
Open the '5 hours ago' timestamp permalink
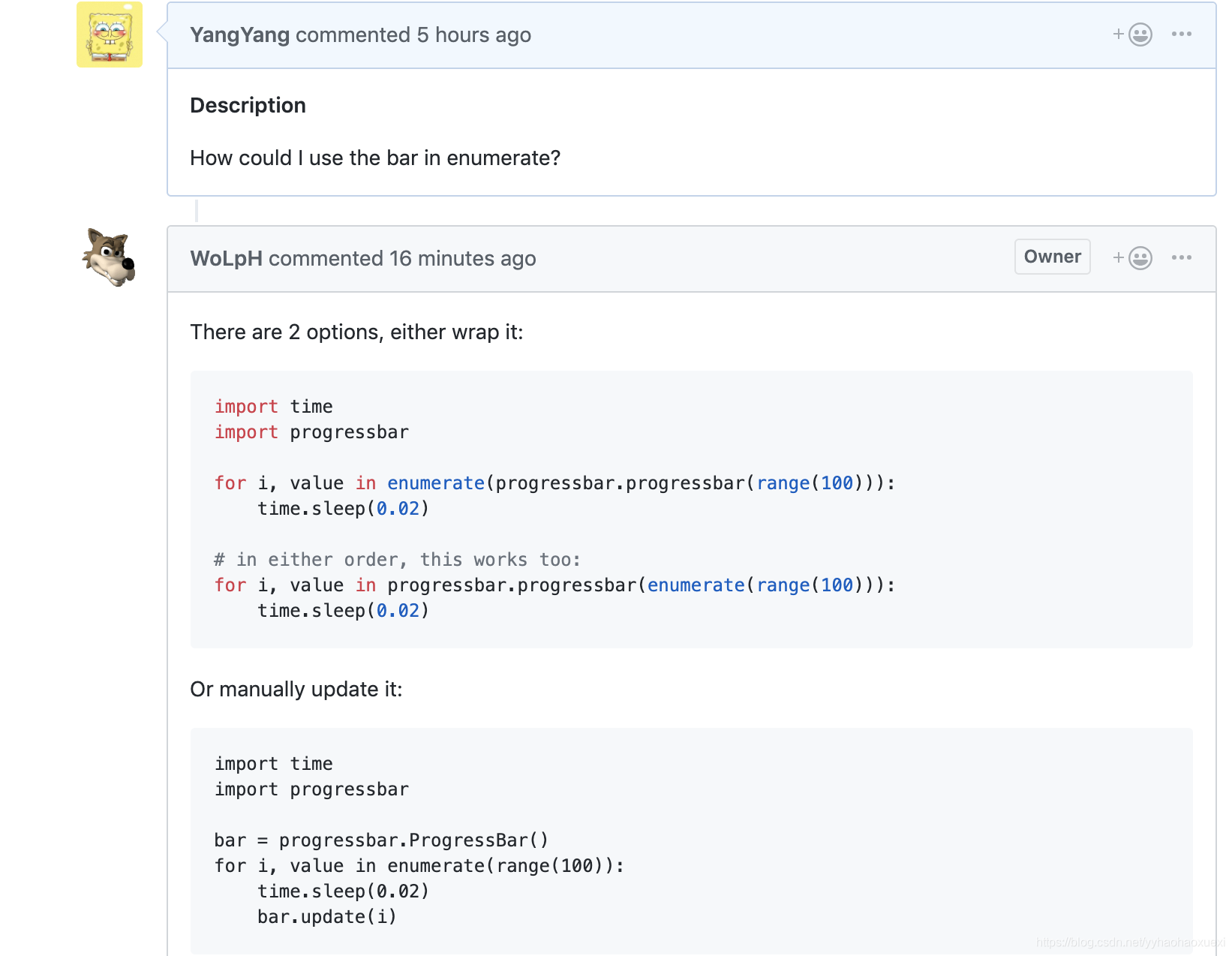click(x=474, y=35)
